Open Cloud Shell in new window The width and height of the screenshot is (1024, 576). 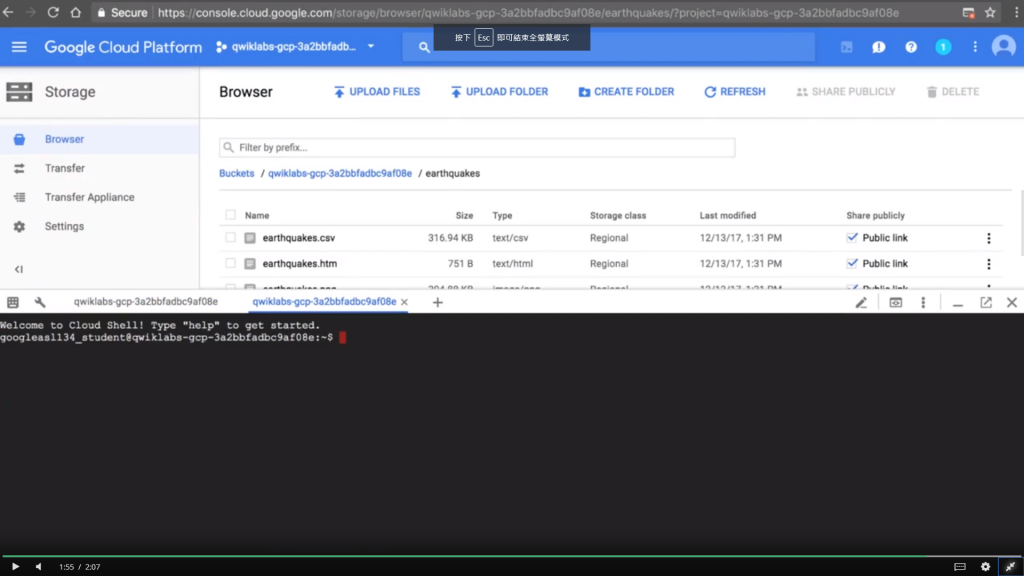tap(985, 302)
